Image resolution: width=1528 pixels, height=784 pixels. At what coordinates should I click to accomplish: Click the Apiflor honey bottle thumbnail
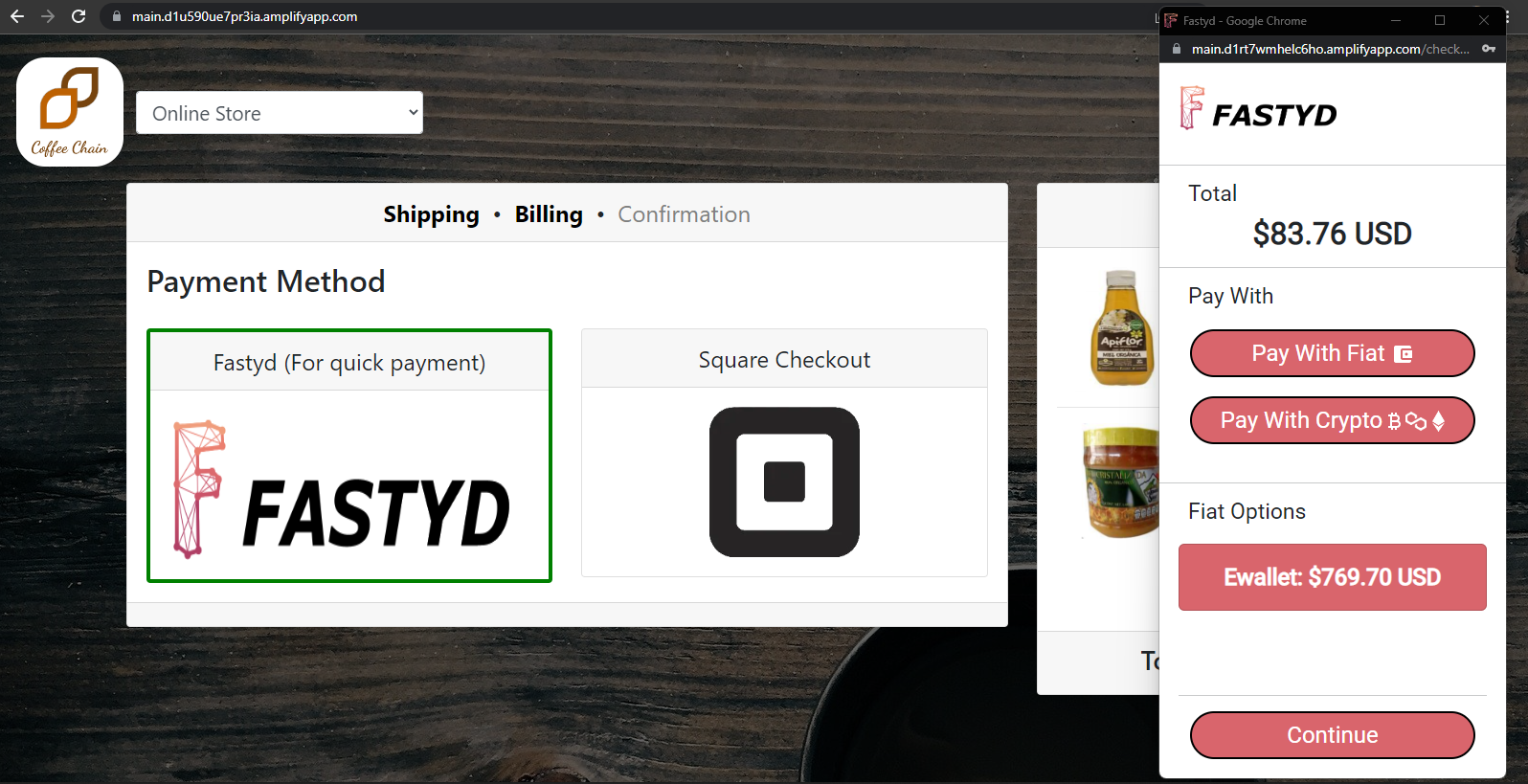click(x=1123, y=327)
